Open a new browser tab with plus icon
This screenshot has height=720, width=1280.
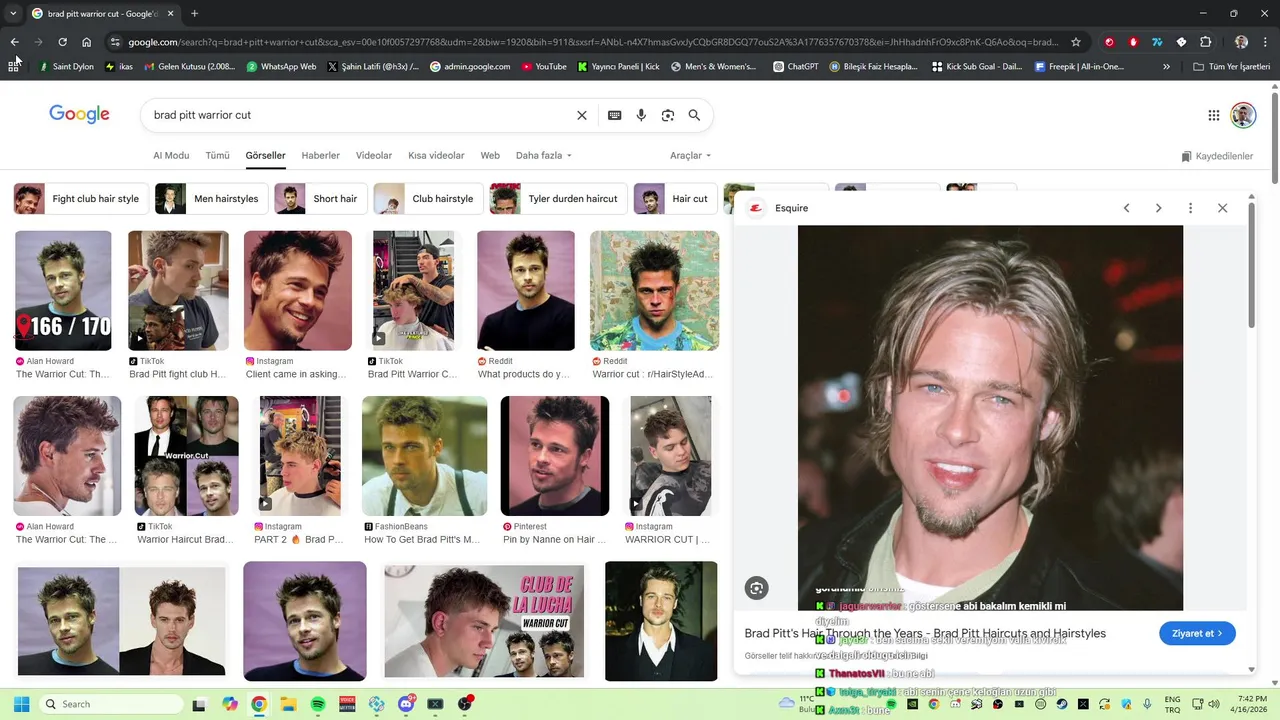pos(194,13)
